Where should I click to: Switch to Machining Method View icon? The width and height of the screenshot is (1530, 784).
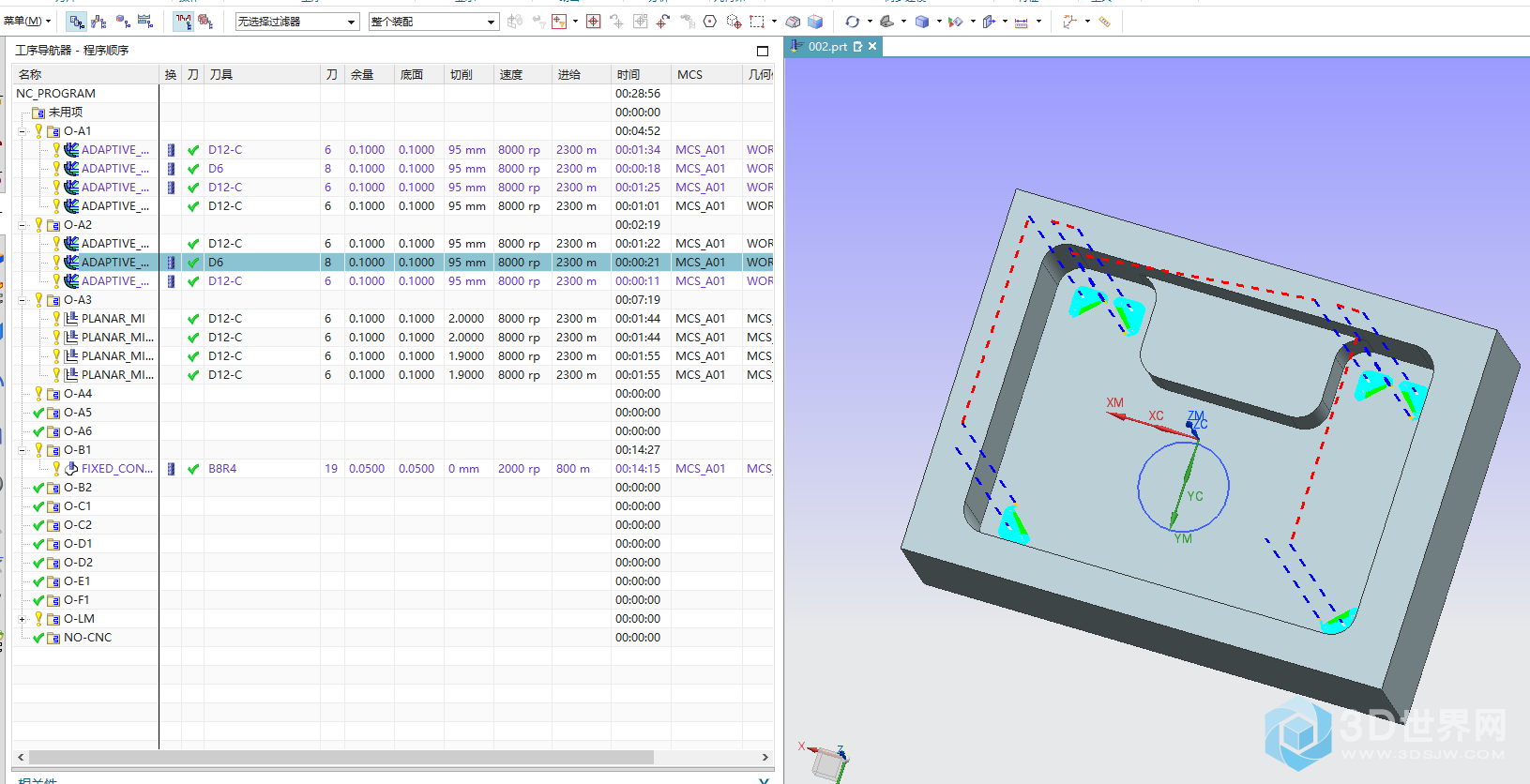[145, 21]
